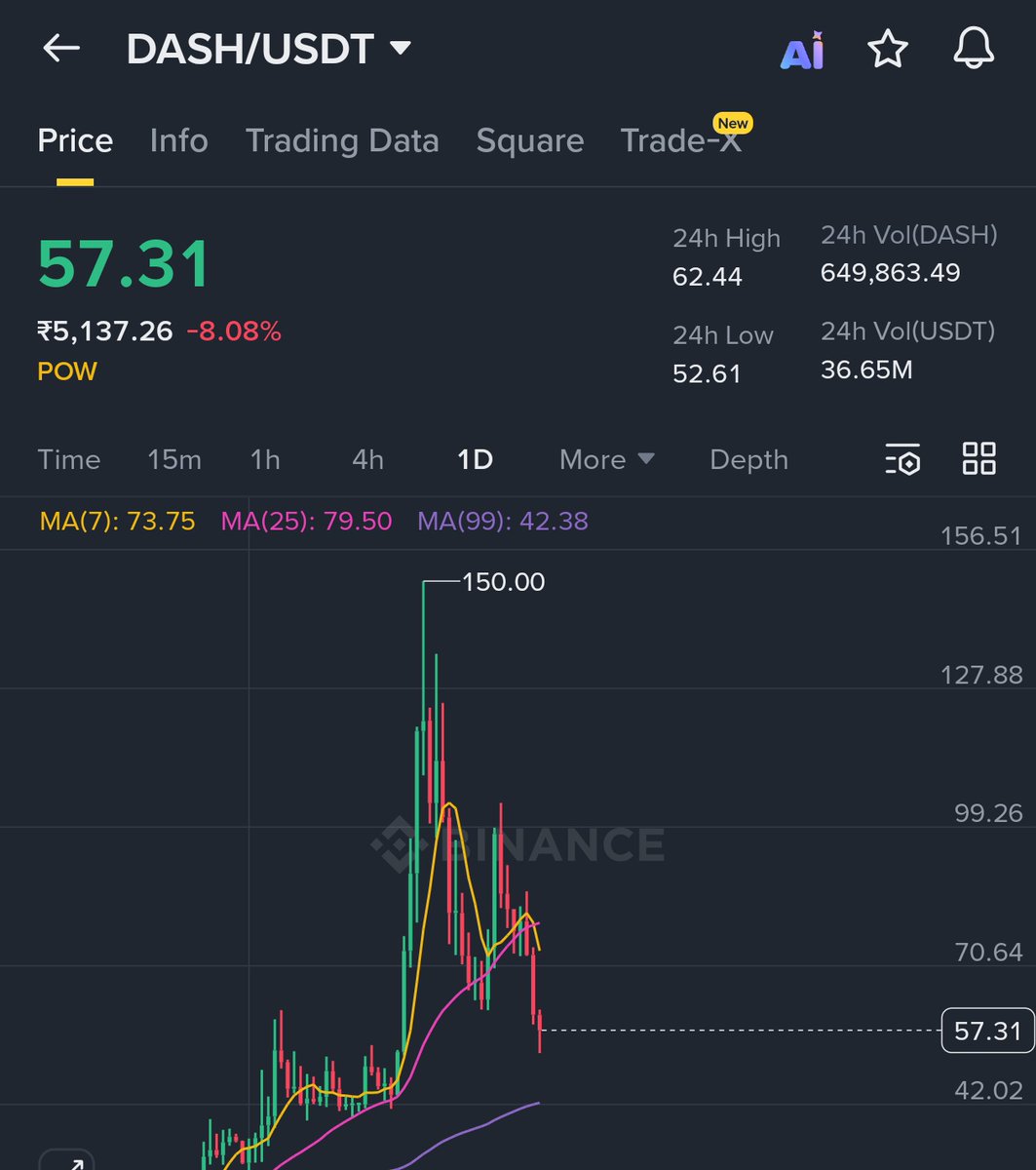Screen dimensions: 1036x1170
Task: Tap the MA(7): 73.75 indicator label
Action: [x=117, y=521]
